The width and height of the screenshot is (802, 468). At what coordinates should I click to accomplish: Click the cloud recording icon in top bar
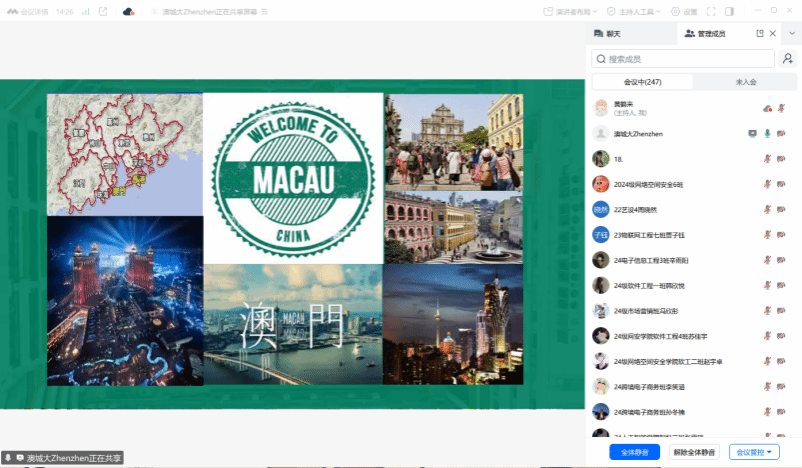[x=128, y=11]
